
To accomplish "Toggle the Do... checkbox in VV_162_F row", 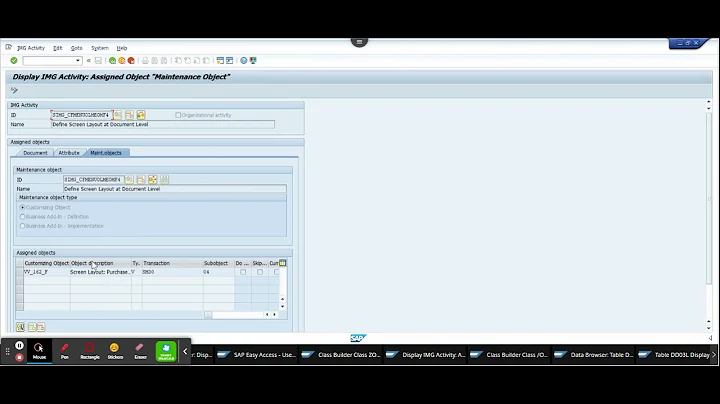I will coord(243,272).
